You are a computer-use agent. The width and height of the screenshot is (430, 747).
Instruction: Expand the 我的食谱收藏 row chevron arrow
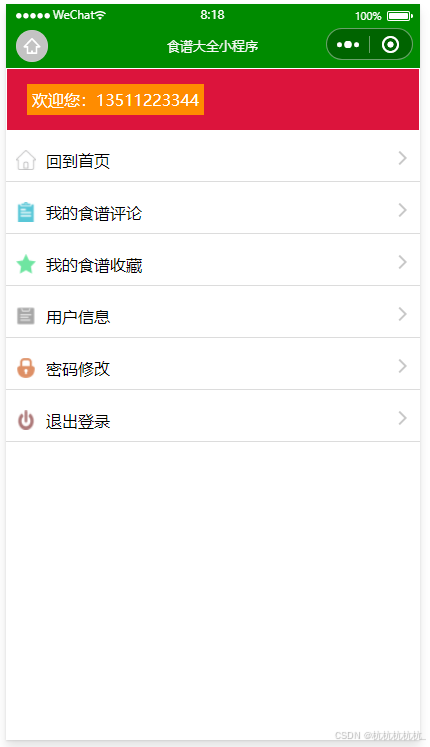coord(403,262)
